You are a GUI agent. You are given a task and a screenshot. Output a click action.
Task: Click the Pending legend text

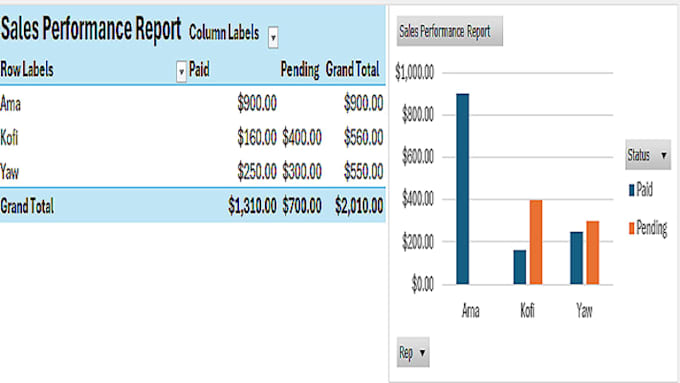coord(652,229)
